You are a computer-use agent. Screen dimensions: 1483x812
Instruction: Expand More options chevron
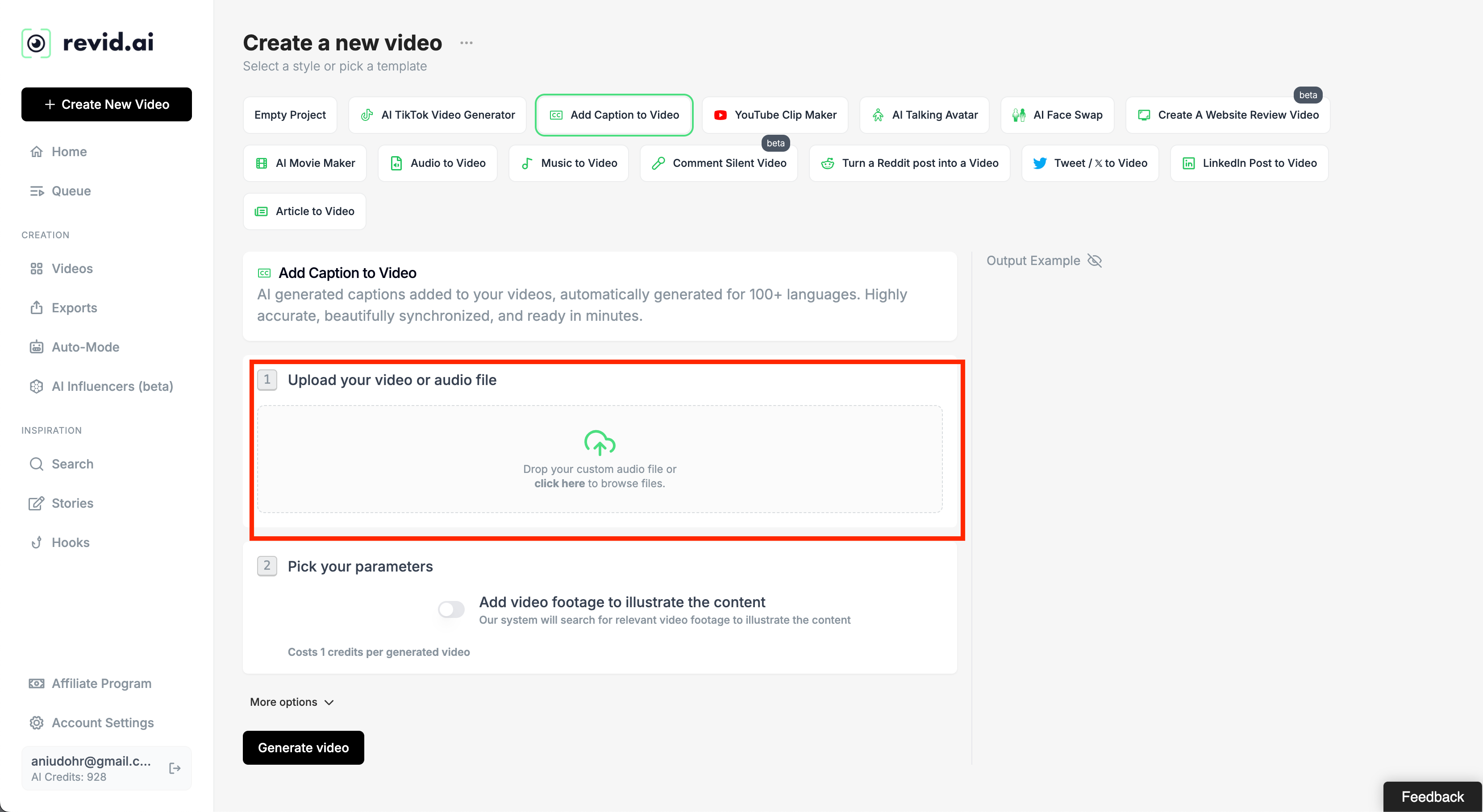(x=329, y=702)
